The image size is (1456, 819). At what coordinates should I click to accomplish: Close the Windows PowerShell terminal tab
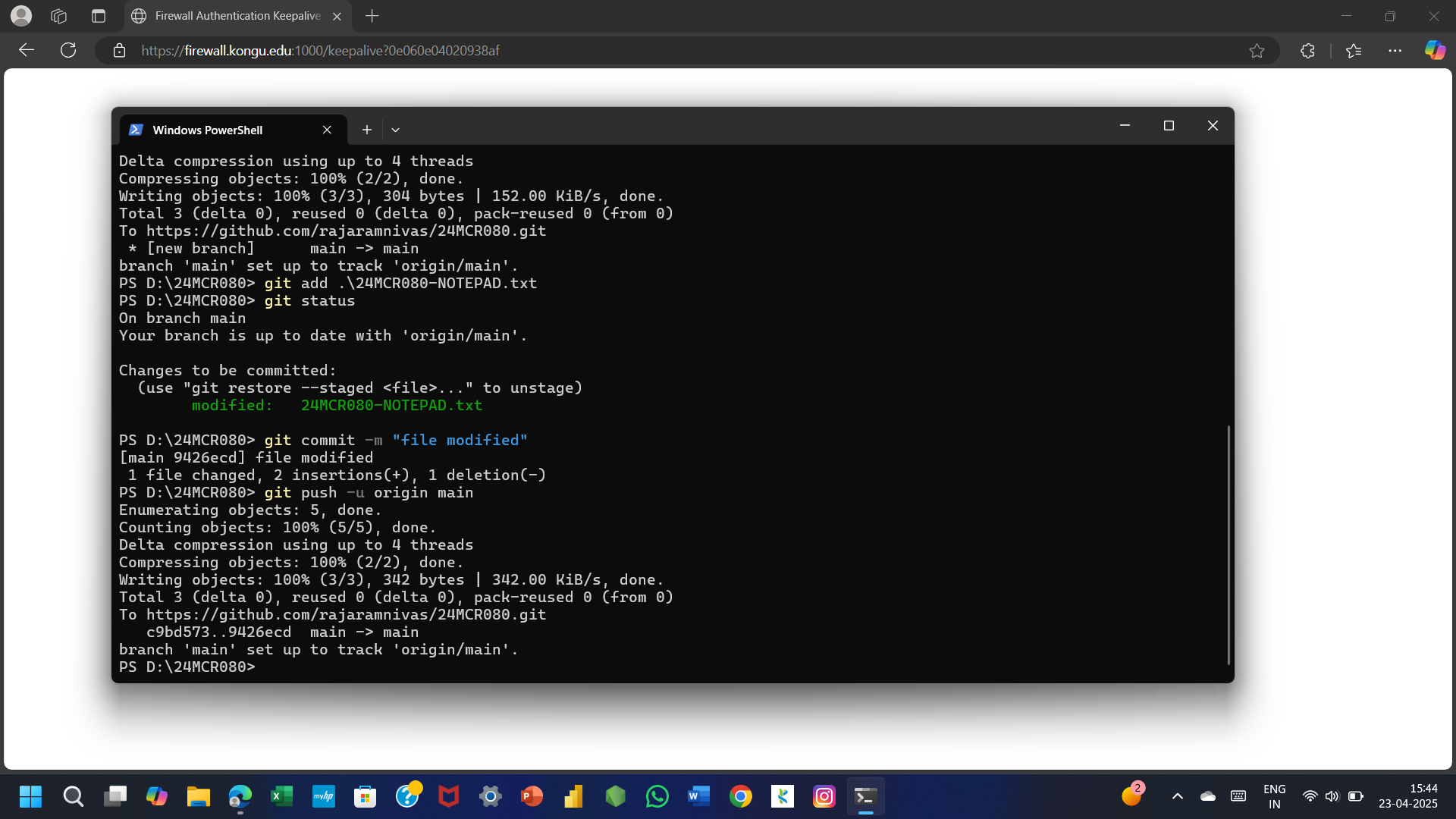(x=327, y=130)
